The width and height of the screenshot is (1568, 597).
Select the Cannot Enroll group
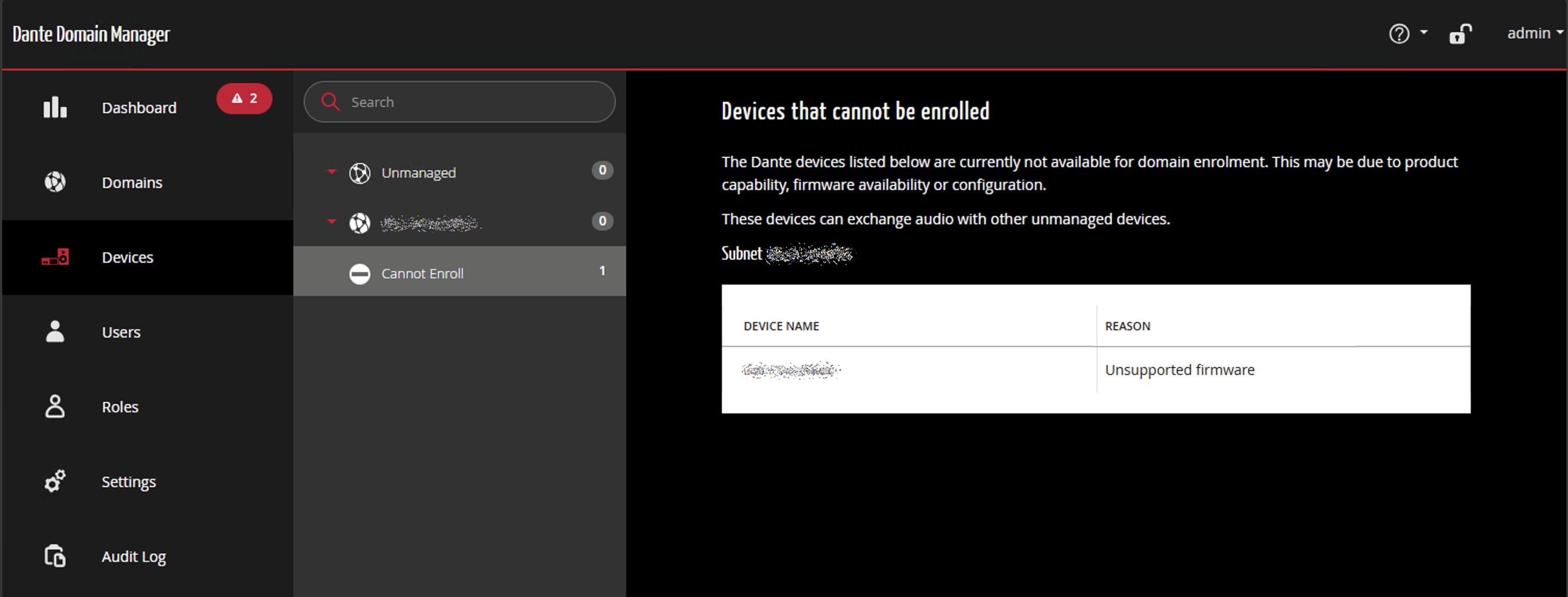tap(459, 271)
